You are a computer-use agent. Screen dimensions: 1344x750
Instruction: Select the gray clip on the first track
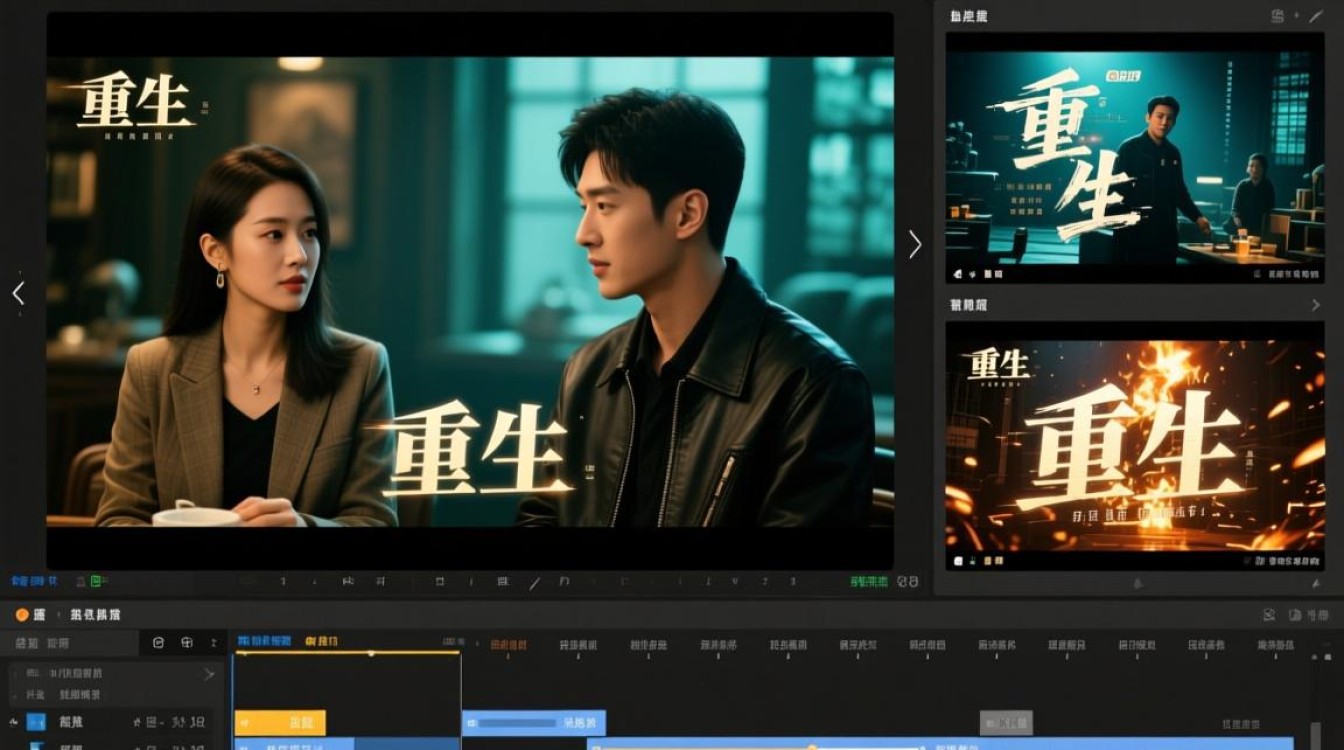(1006, 722)
